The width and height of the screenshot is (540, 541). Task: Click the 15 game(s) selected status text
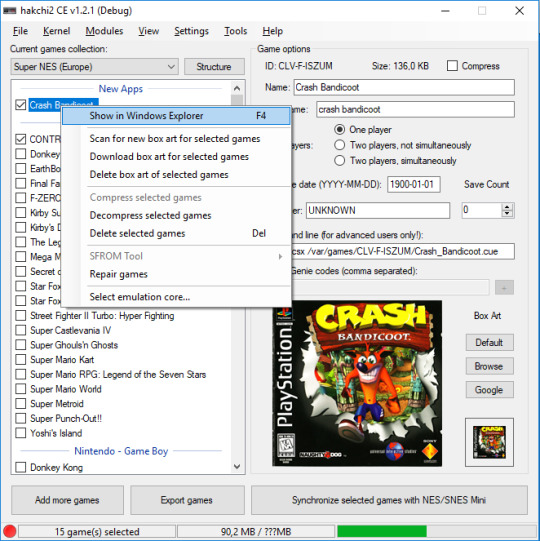point(97,532)
